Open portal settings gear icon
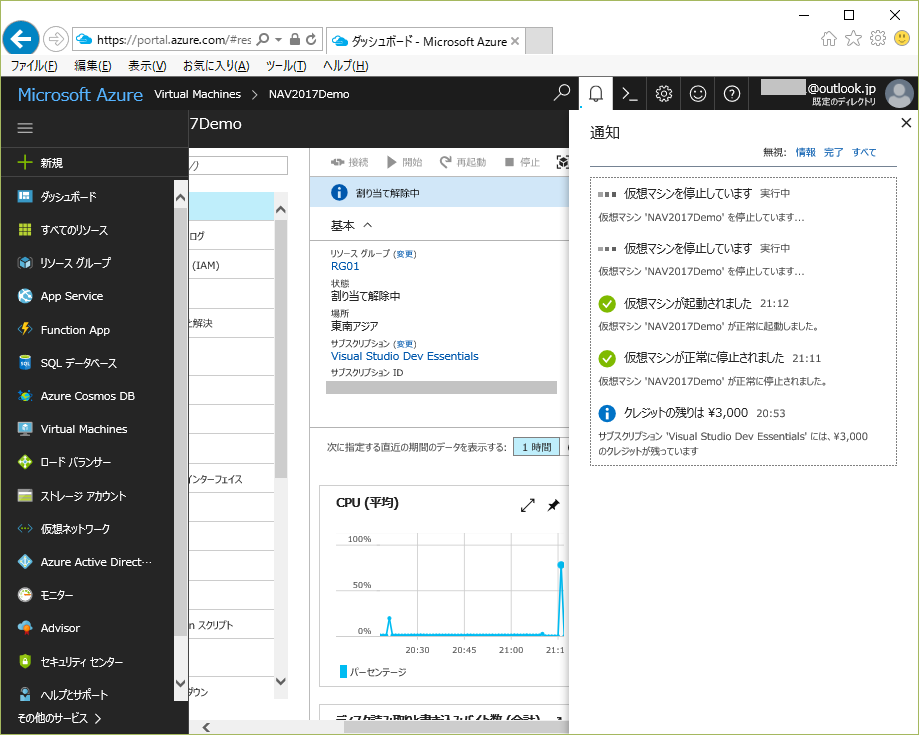The width and height of the screenshot is (919, 735). (663, 94)
